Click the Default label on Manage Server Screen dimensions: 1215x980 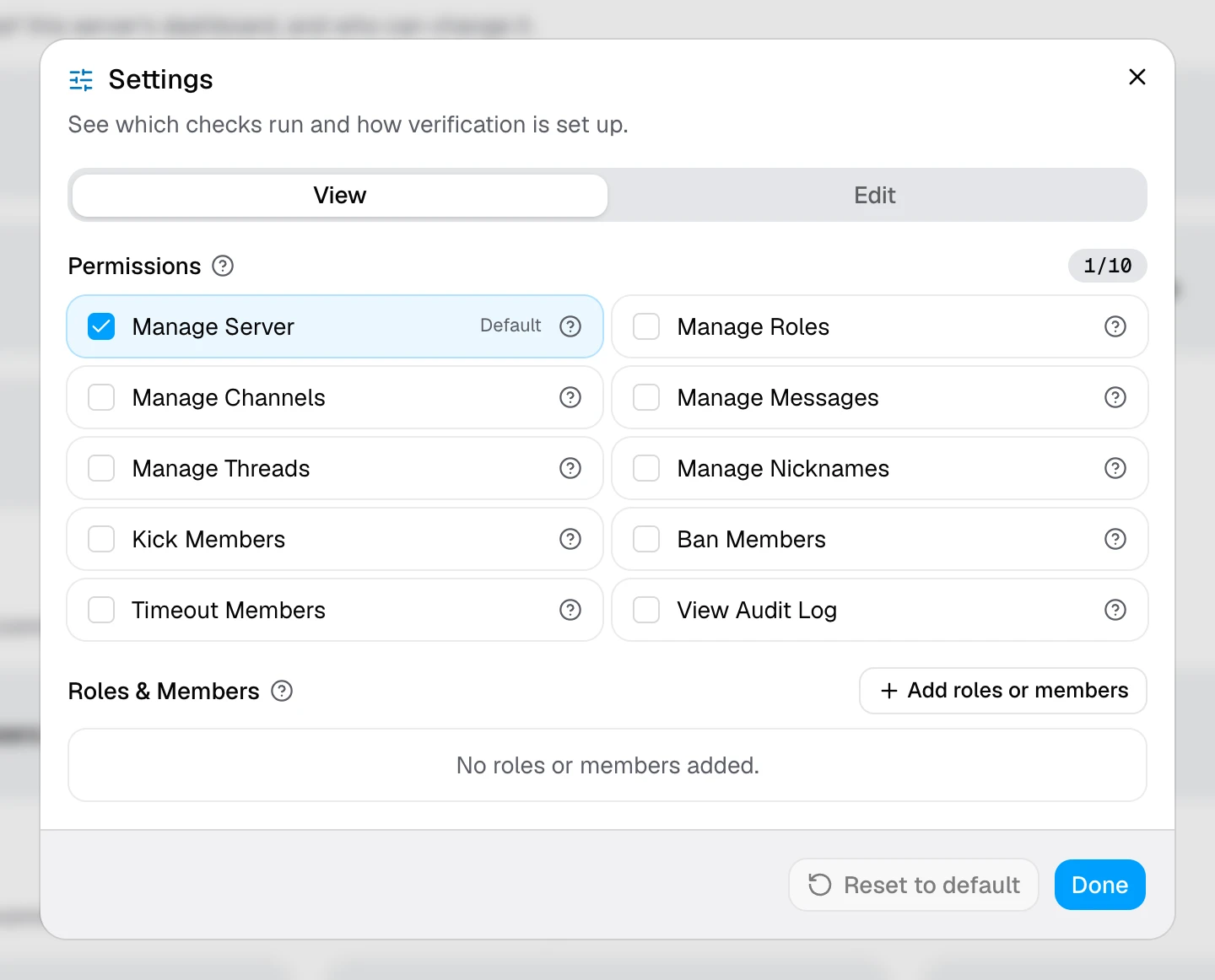point(510,326)
